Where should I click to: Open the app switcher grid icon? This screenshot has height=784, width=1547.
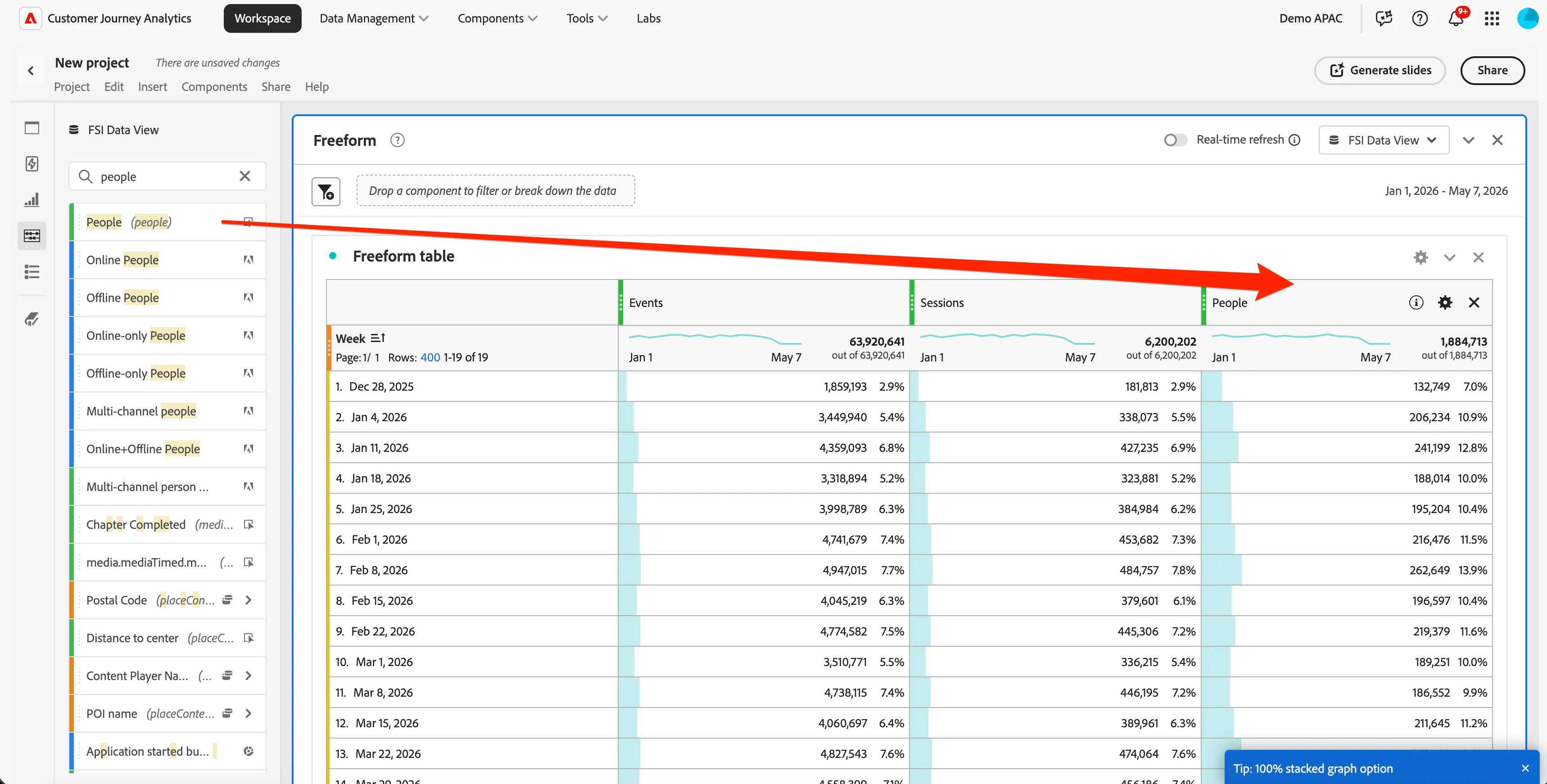[x=1492, y=18]
